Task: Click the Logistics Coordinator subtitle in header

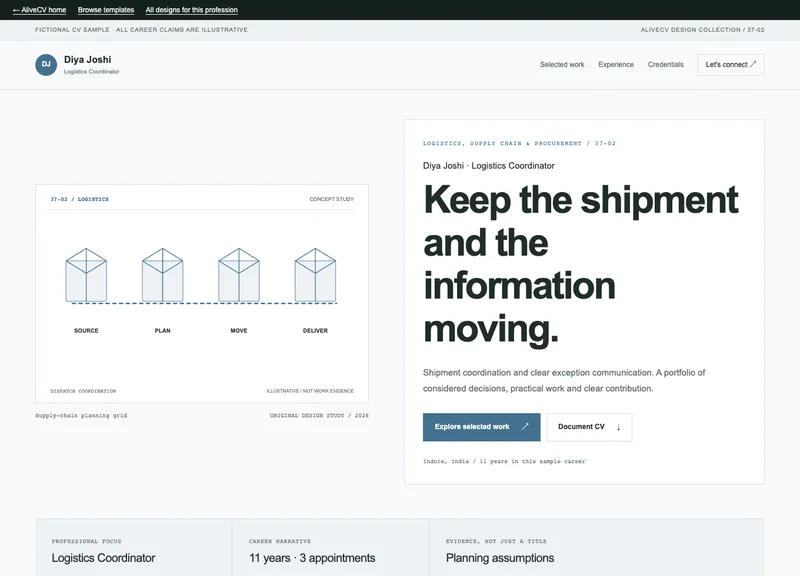Action: 91,72
